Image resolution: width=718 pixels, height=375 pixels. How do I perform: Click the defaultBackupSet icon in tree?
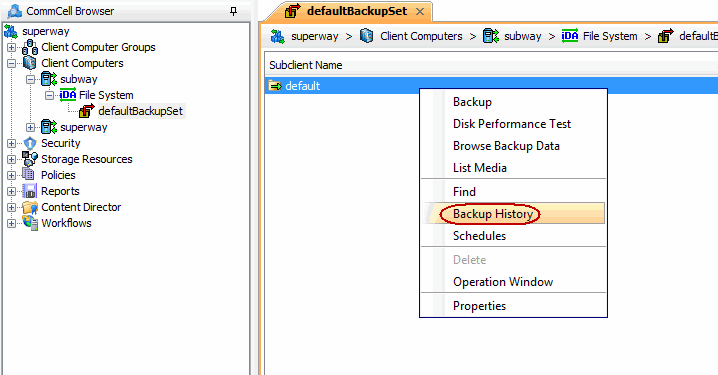click(87, 111)
